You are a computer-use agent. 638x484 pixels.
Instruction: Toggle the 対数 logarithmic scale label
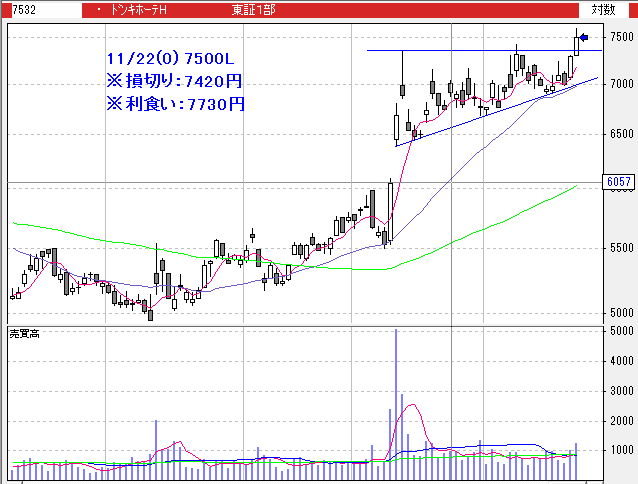click(x=602, y=9)
